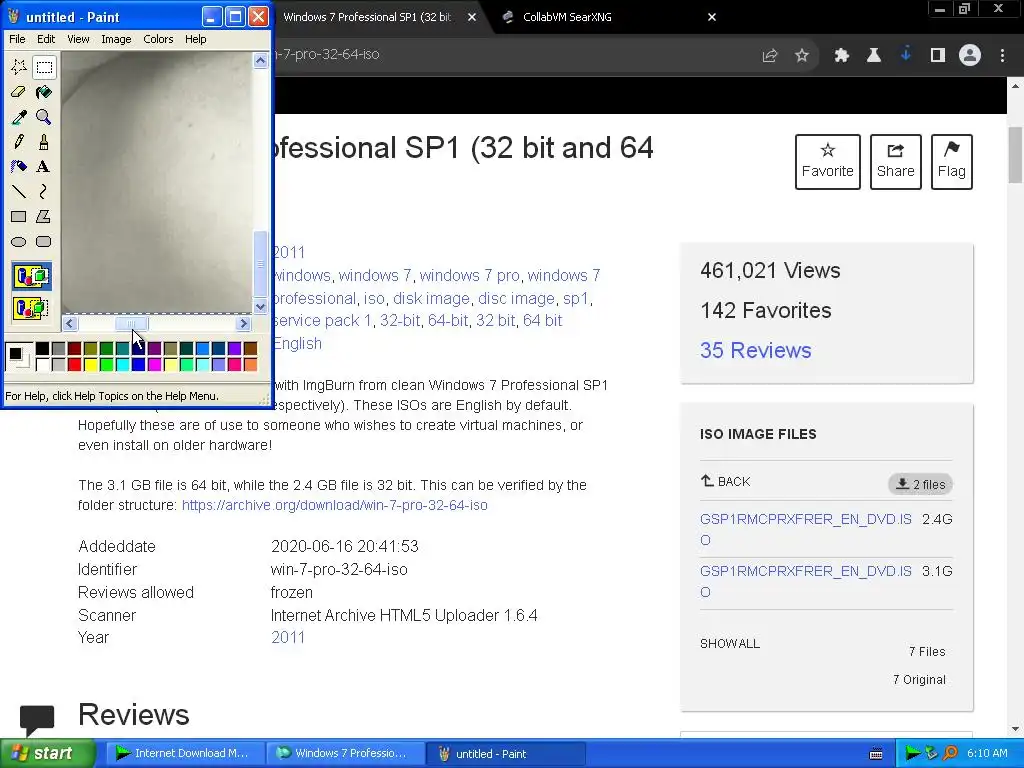Select the Pencil tool in Paint
The height and width of the screenshot is (768, 1024).
tap(19, 142)
